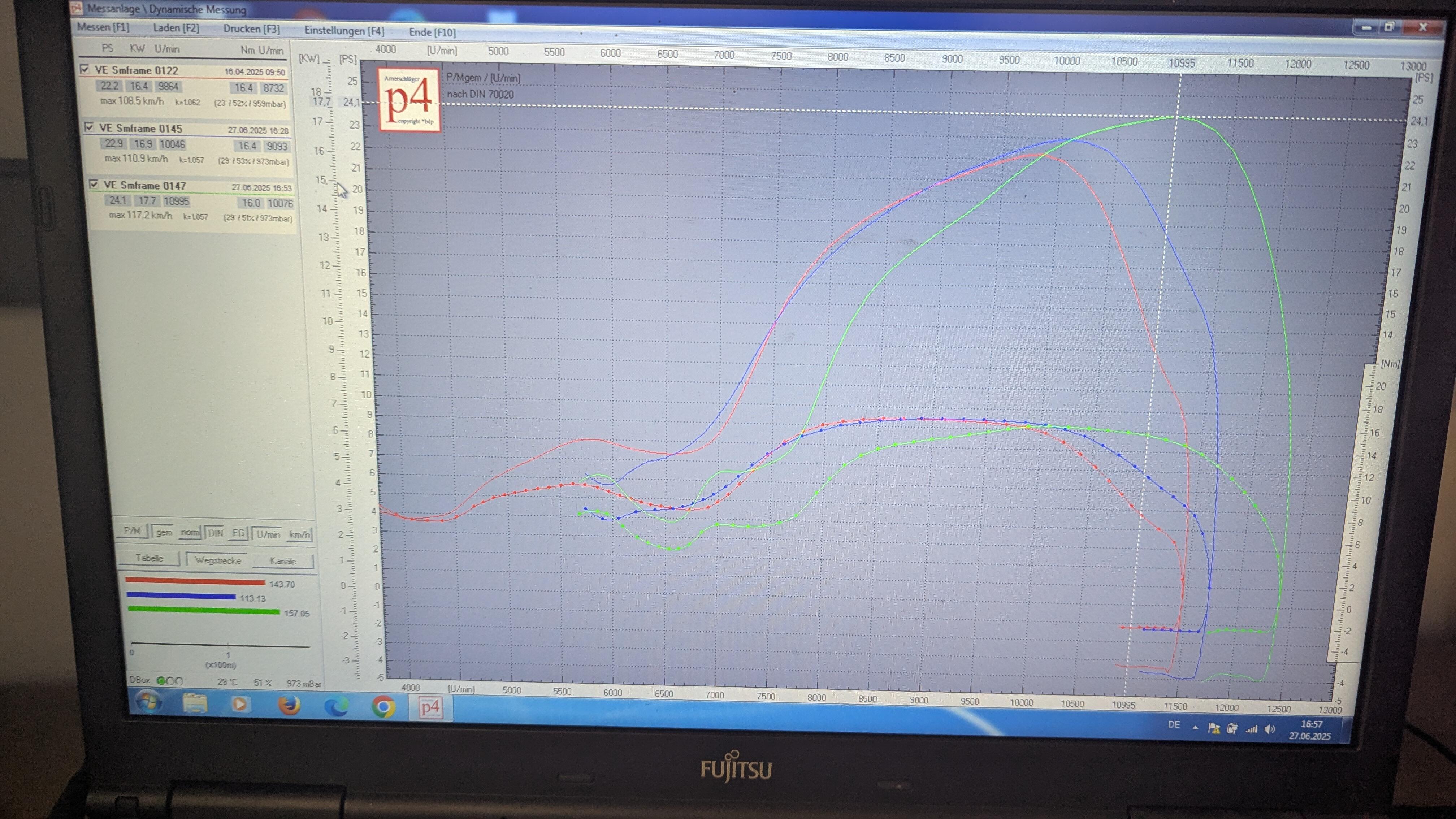1456x819 pixels.
Task: Switch to the Wegstrecke view
Action: tap(218, 560)
